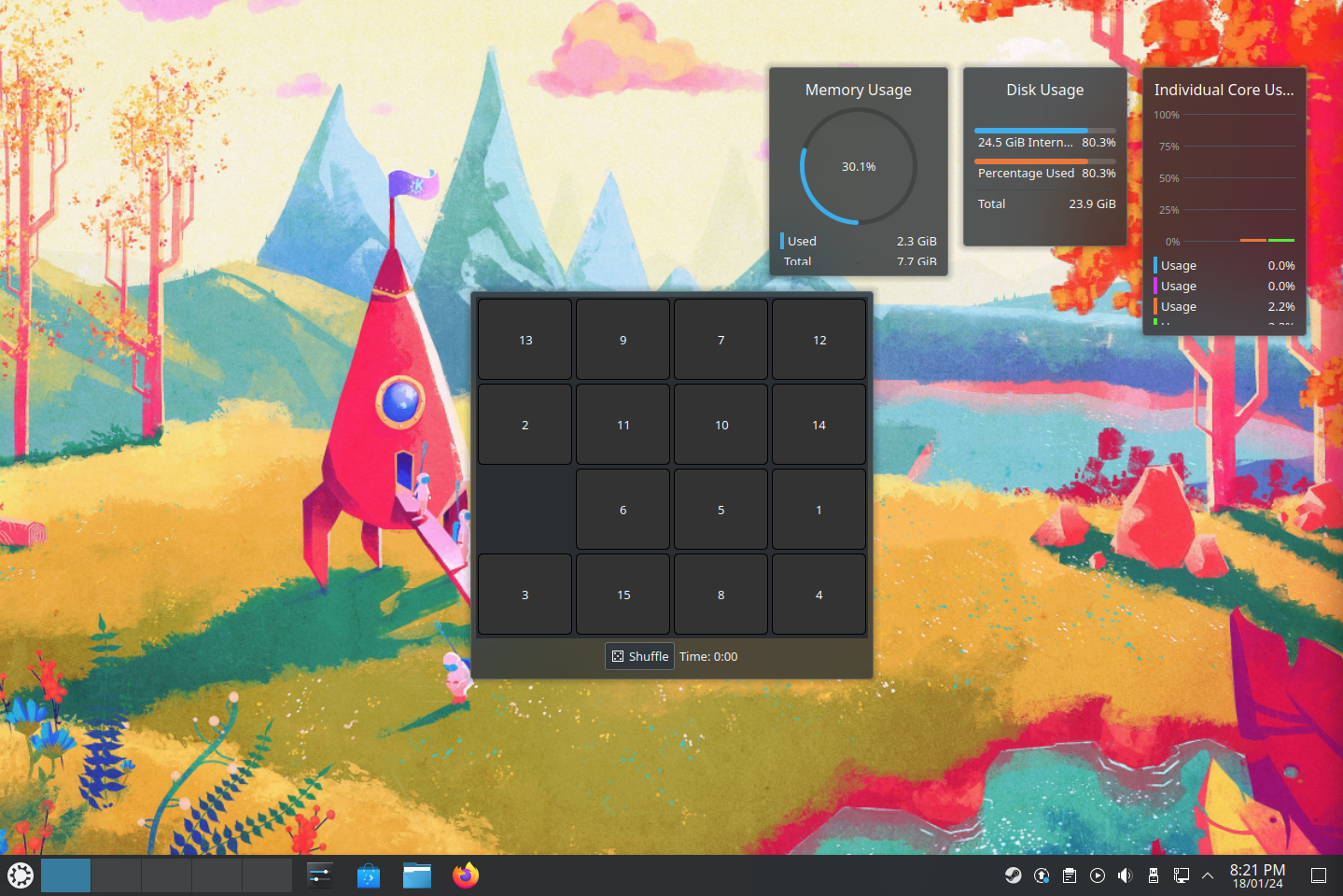The image size is (1343, 896).
Task: Open Steam from the system tray
Action: [x=1013, y=875]
